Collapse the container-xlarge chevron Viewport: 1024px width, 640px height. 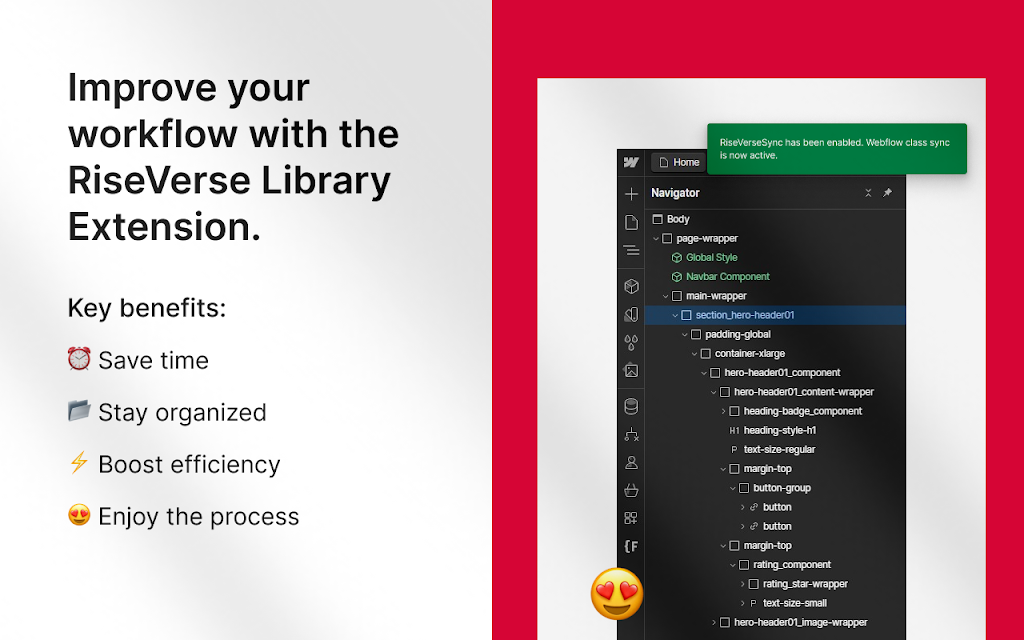694,353
